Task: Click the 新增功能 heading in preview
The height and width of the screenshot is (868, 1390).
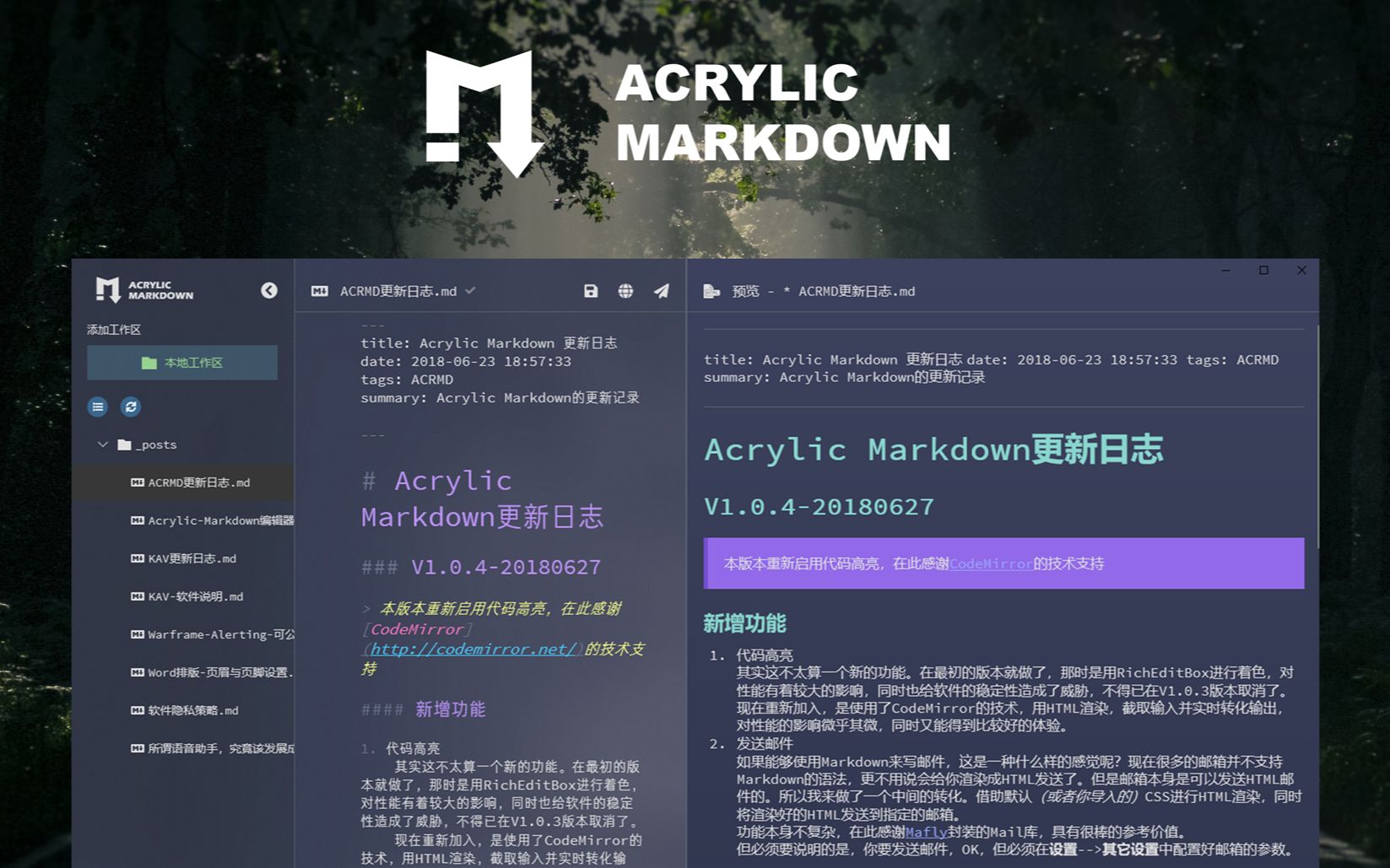Action: click(744, 623)
